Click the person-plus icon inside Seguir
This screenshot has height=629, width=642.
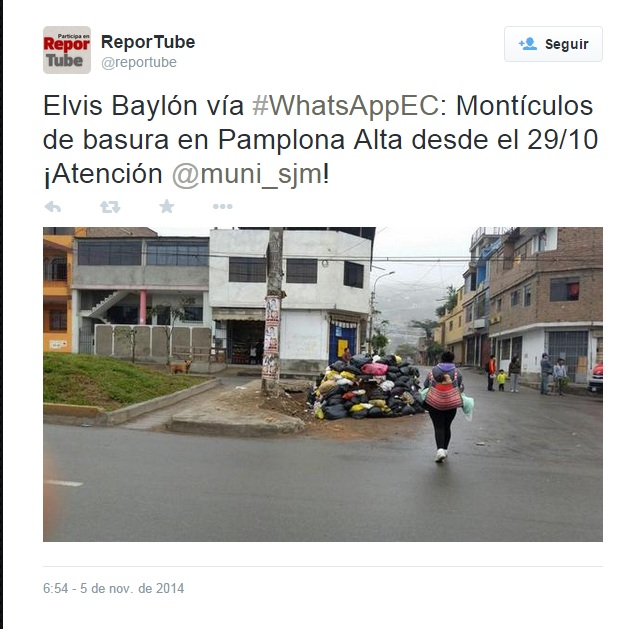(x=528, y=43)
